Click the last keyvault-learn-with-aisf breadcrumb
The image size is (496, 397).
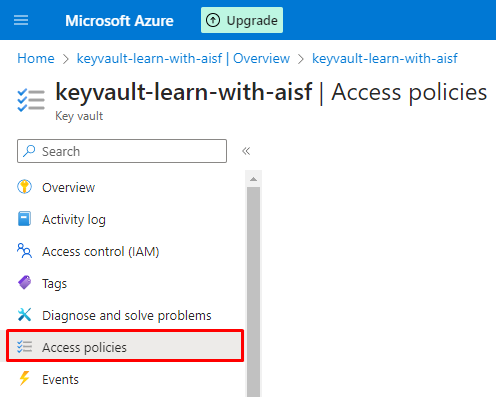click(385, 58)
